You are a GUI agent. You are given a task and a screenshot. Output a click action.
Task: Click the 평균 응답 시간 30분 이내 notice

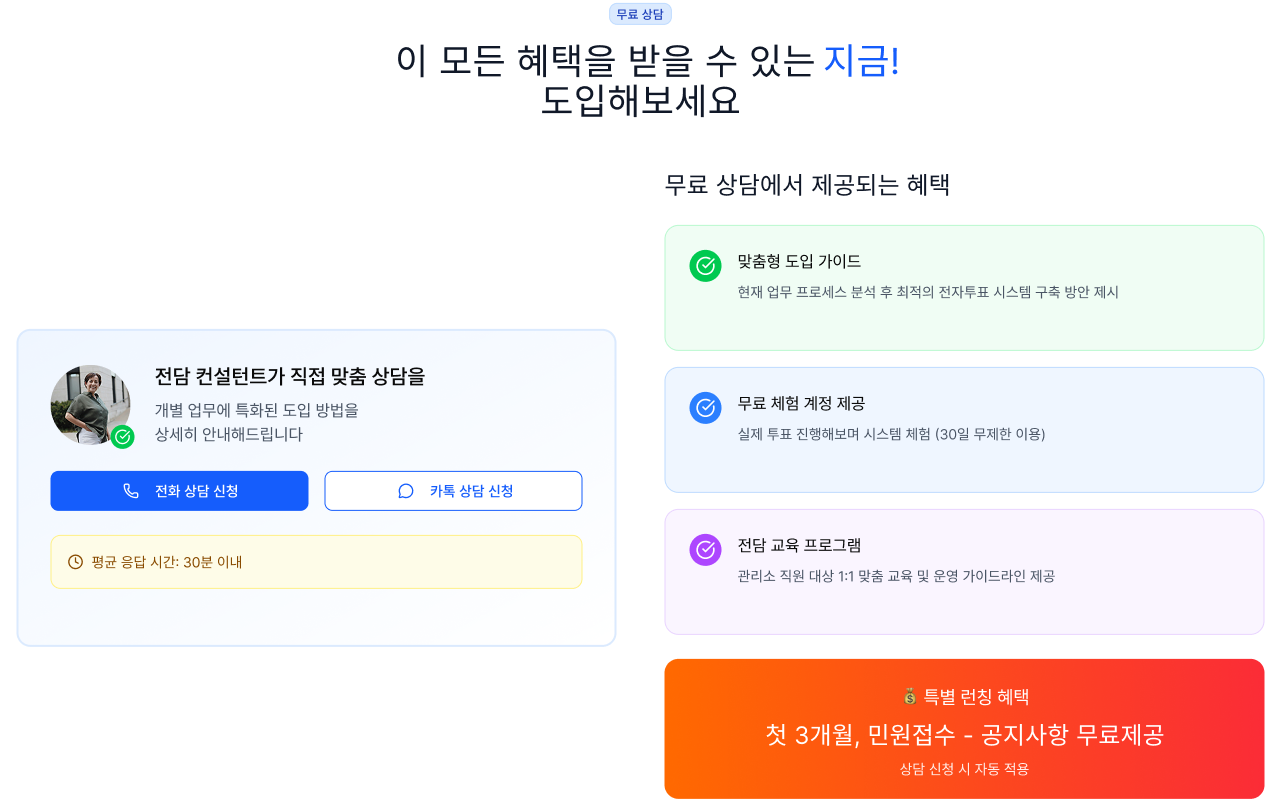[316, 562]
